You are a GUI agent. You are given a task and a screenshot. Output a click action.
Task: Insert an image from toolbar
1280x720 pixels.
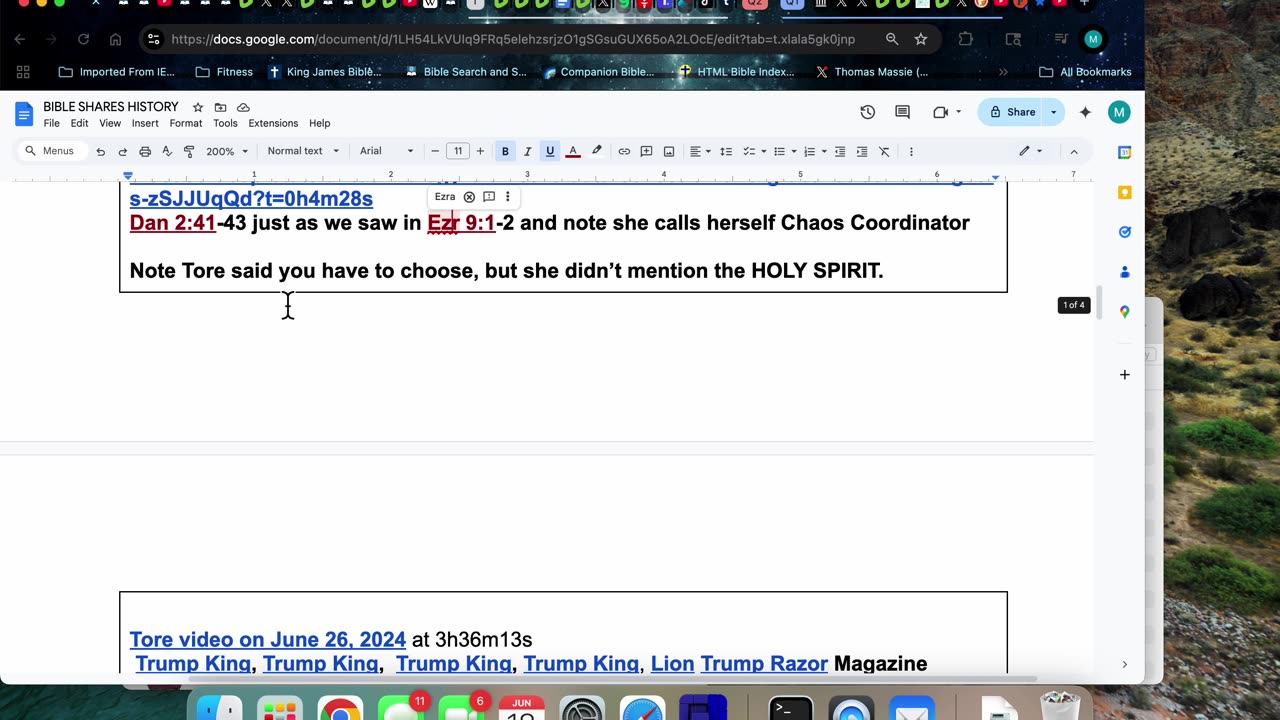pos(669,151)
